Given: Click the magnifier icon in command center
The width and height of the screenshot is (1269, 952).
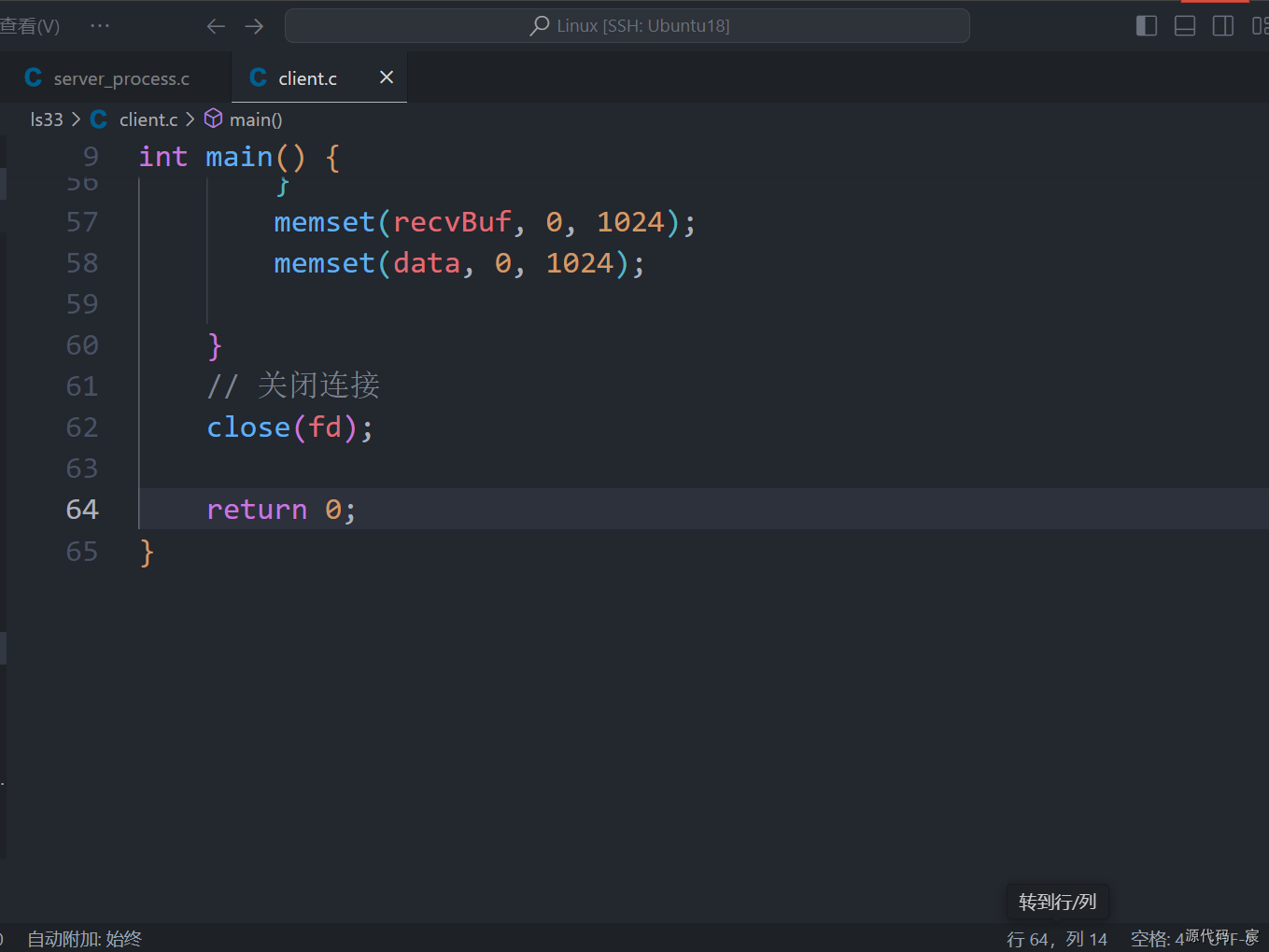Looking at the screenshot, I should coord(540,26).
